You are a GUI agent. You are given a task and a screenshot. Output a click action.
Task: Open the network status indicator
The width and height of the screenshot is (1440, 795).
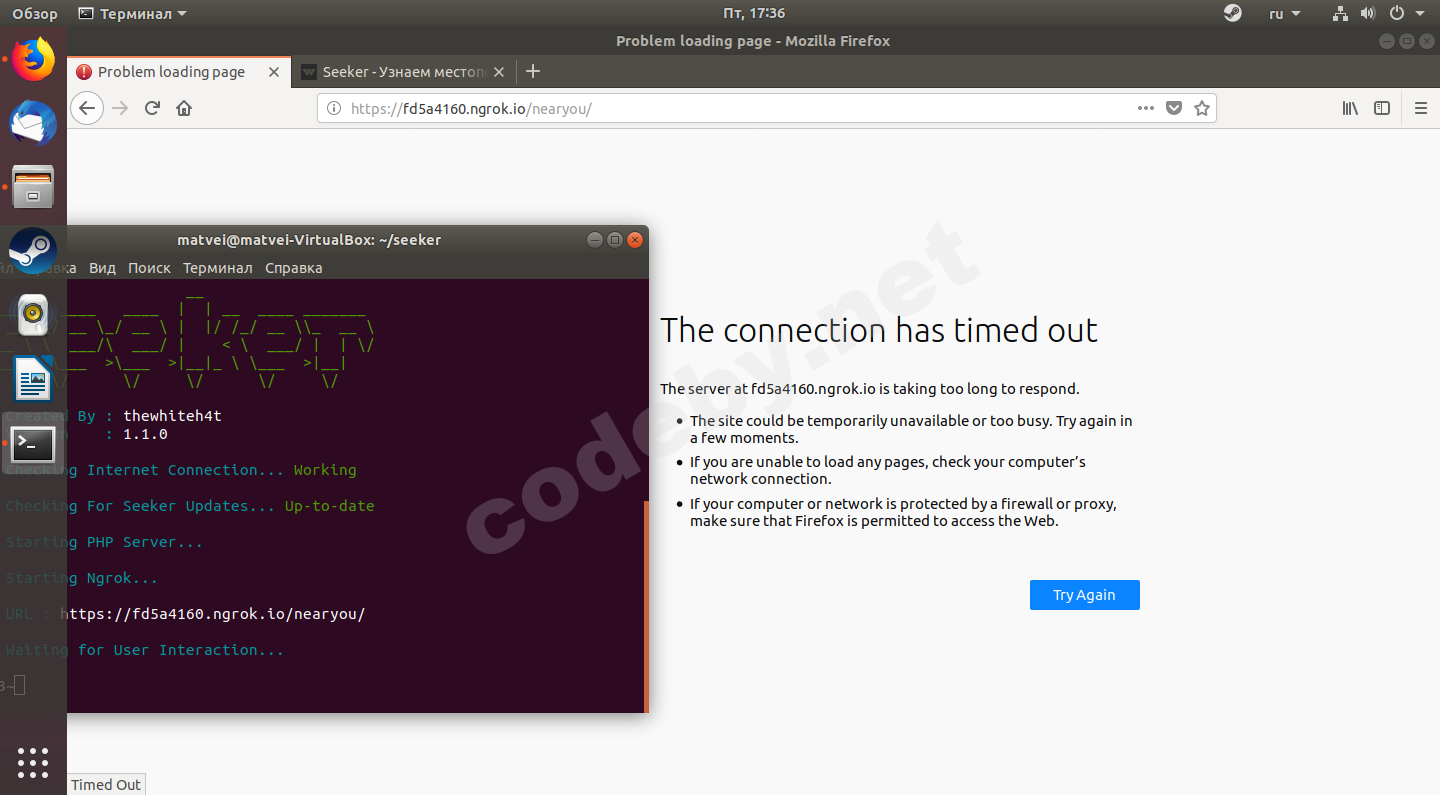1341,14
